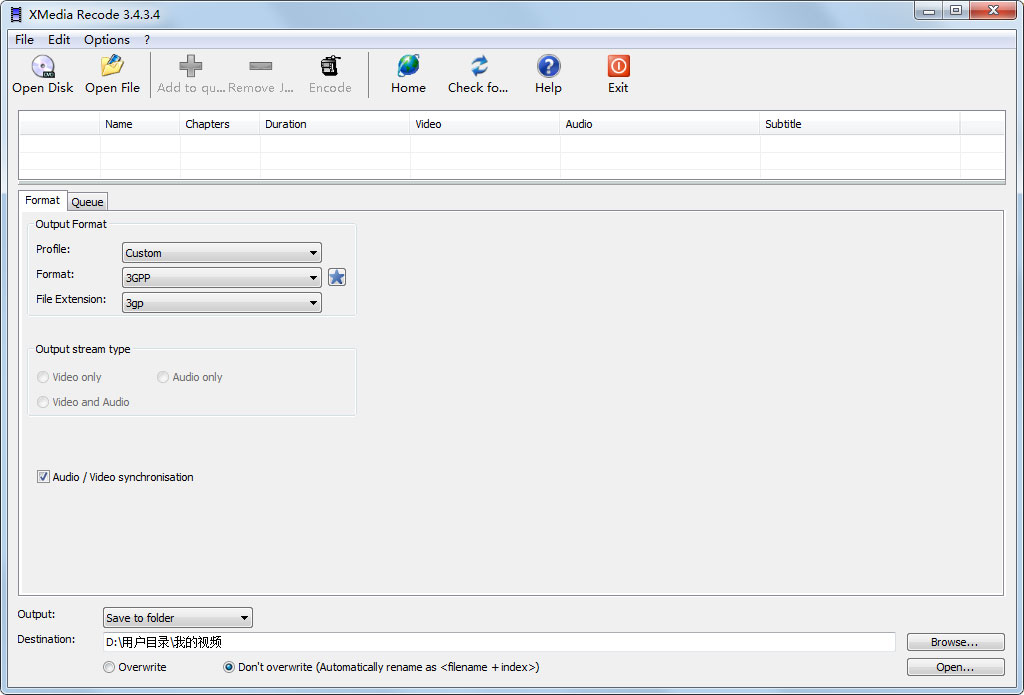Click the Subtitle column header

coord(860,124)
